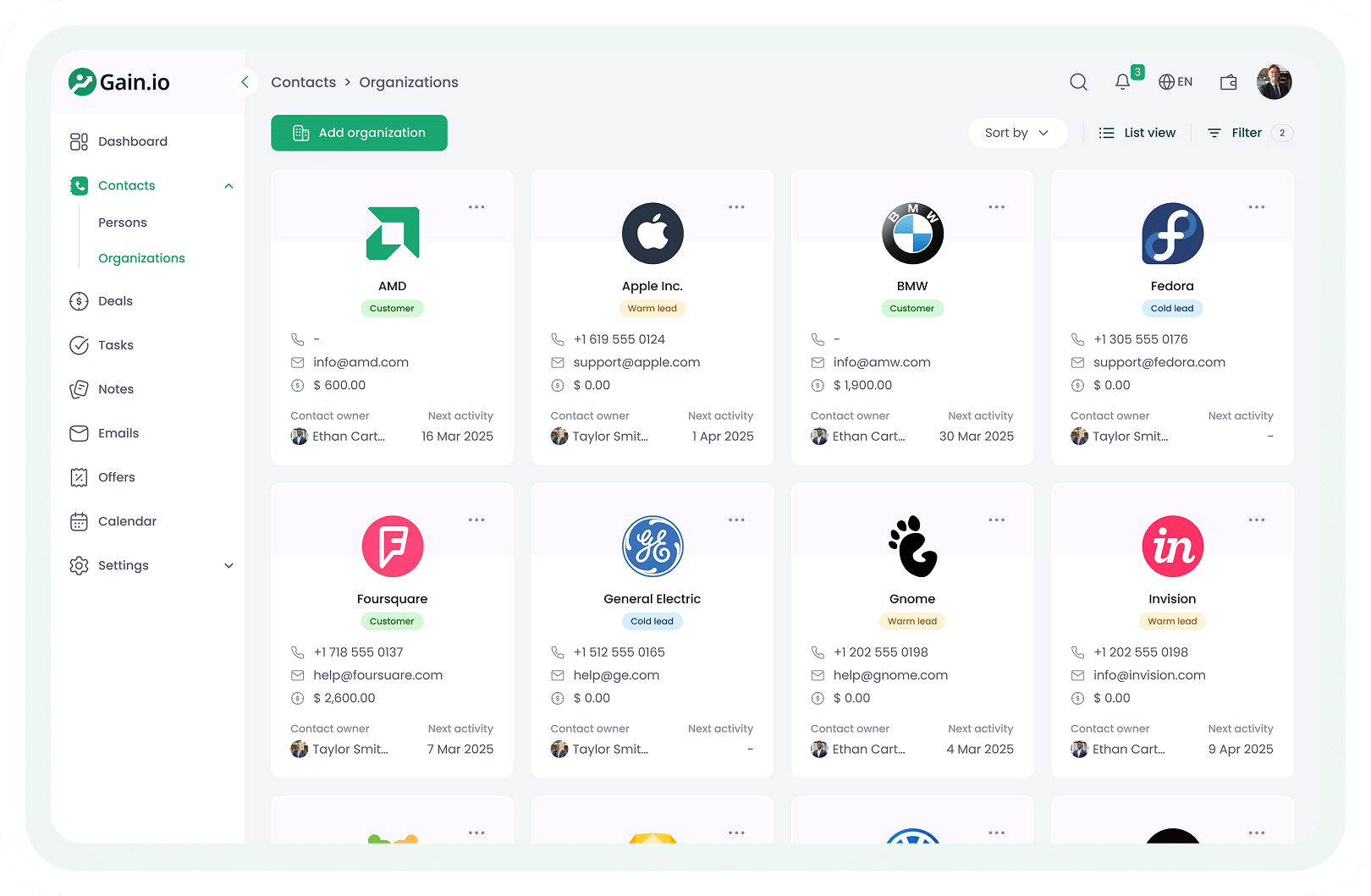Screen dimensions: 1371x896
Task: Collapse sidebar with the back arrow
Action: tap(245, 82)
